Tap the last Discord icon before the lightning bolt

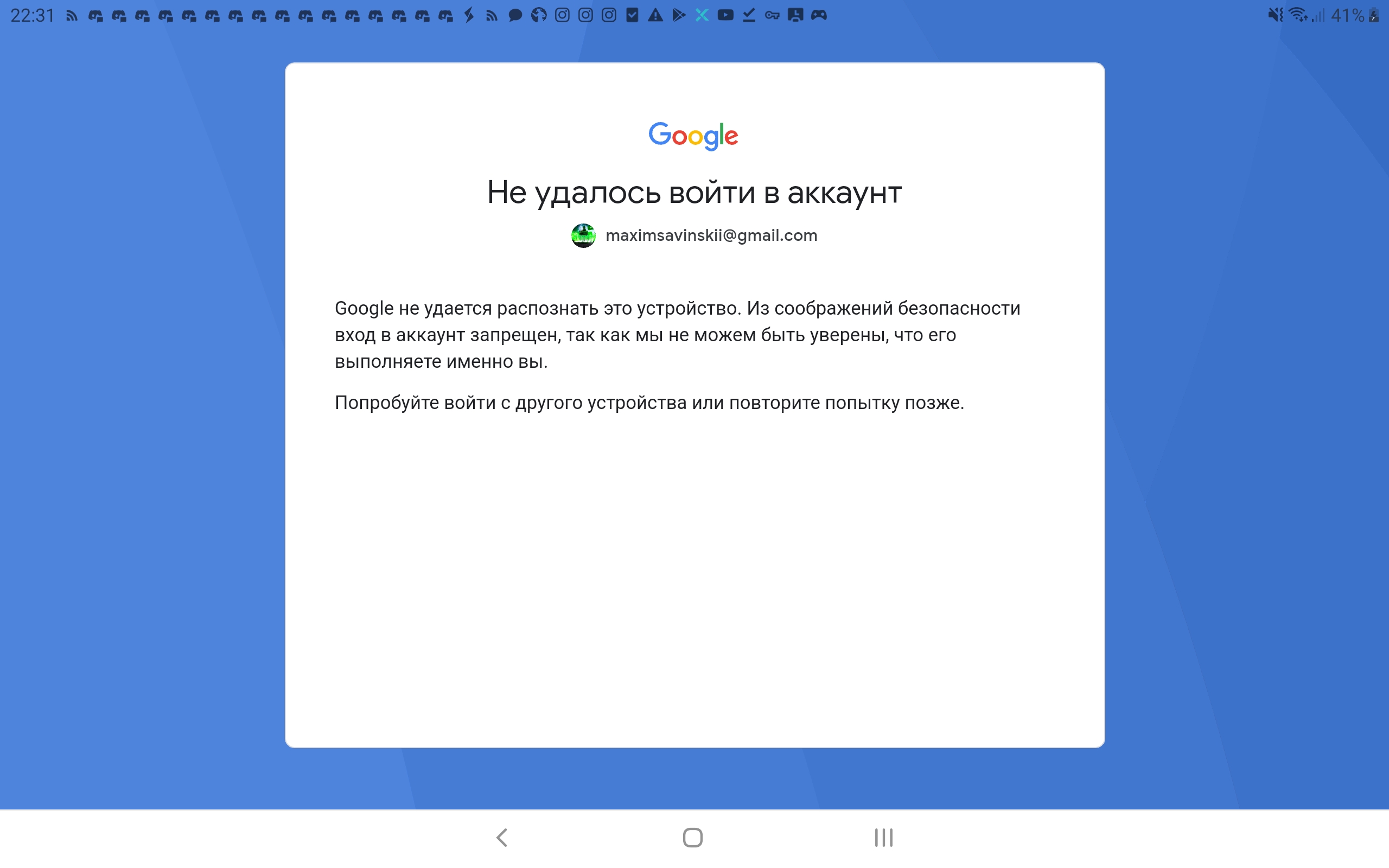click(445, 16)
